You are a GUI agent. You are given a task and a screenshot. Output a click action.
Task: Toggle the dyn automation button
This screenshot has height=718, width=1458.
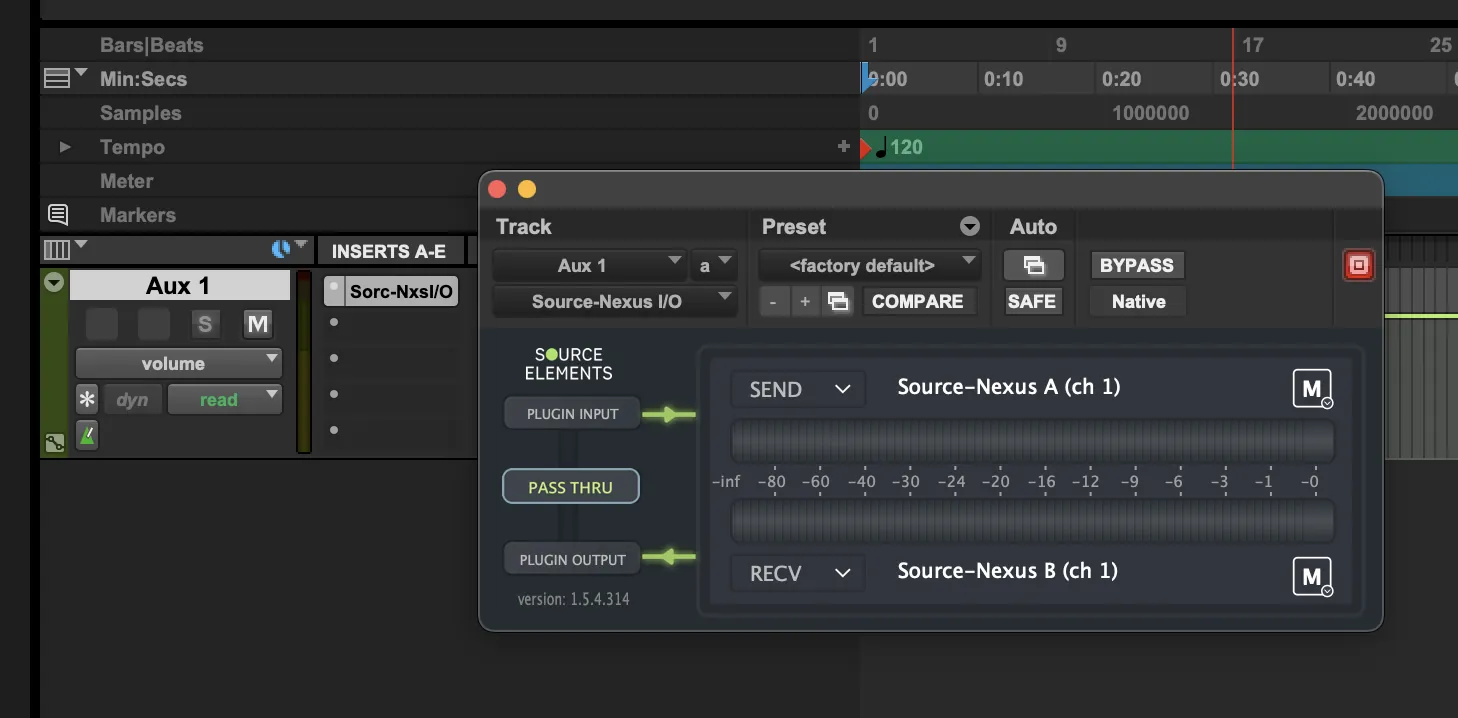pos(132,400)
